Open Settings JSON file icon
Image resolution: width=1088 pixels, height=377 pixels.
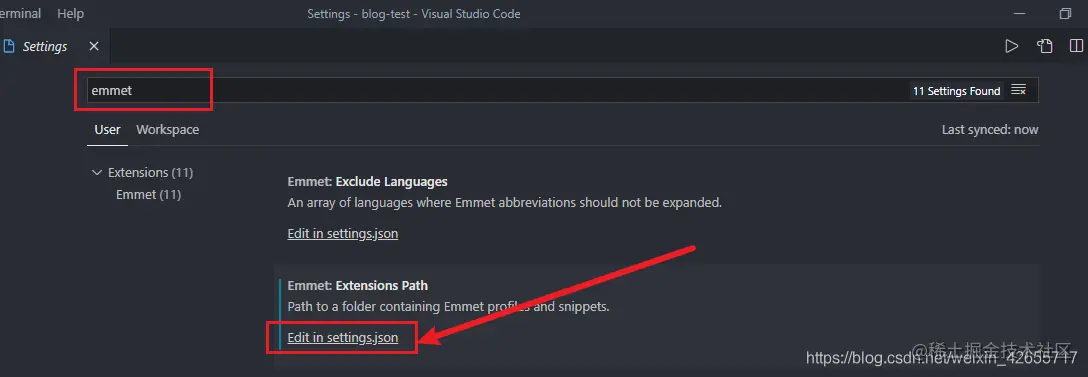[1044, 47]
